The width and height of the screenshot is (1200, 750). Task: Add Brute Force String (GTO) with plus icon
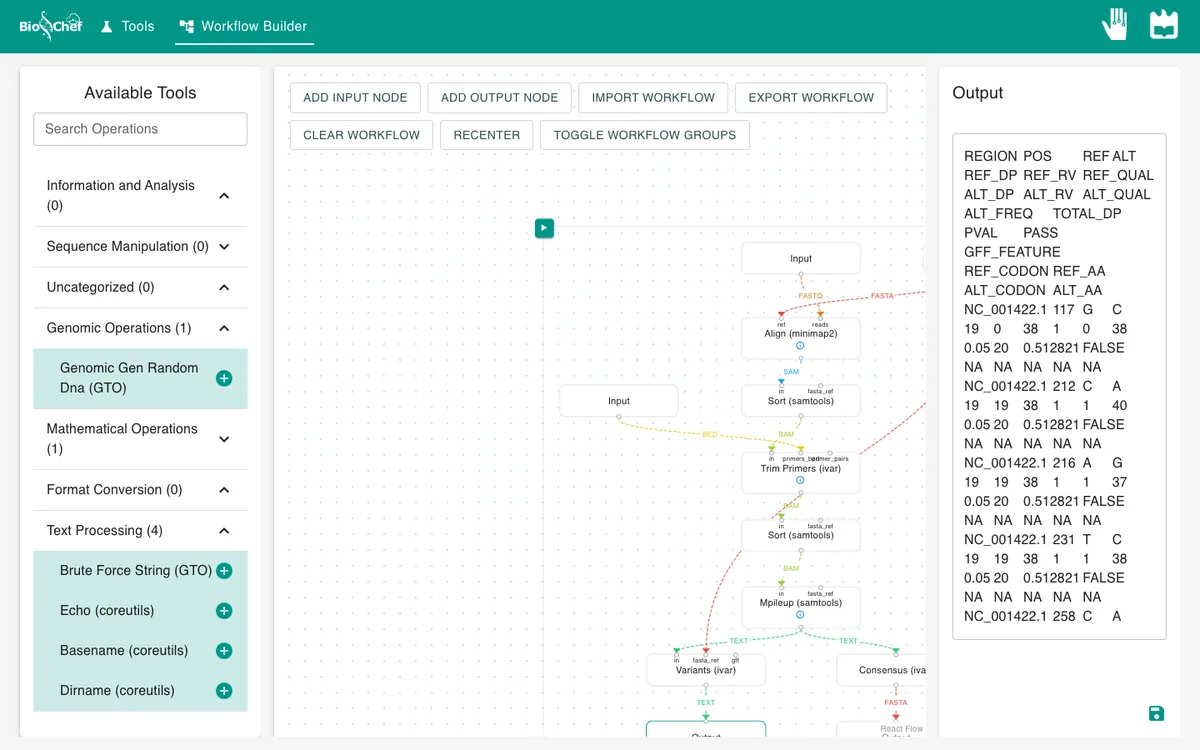[224, 571]
